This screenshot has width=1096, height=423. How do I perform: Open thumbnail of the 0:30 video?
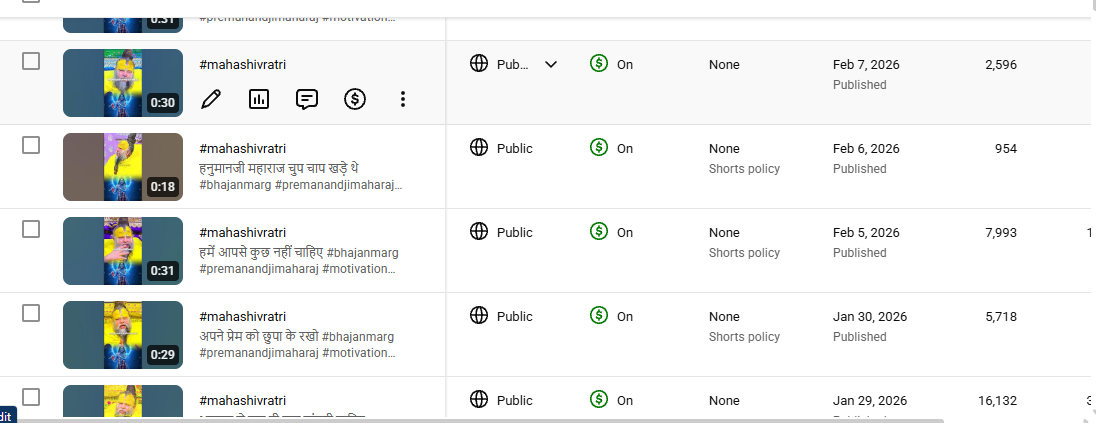coord(123,83)
